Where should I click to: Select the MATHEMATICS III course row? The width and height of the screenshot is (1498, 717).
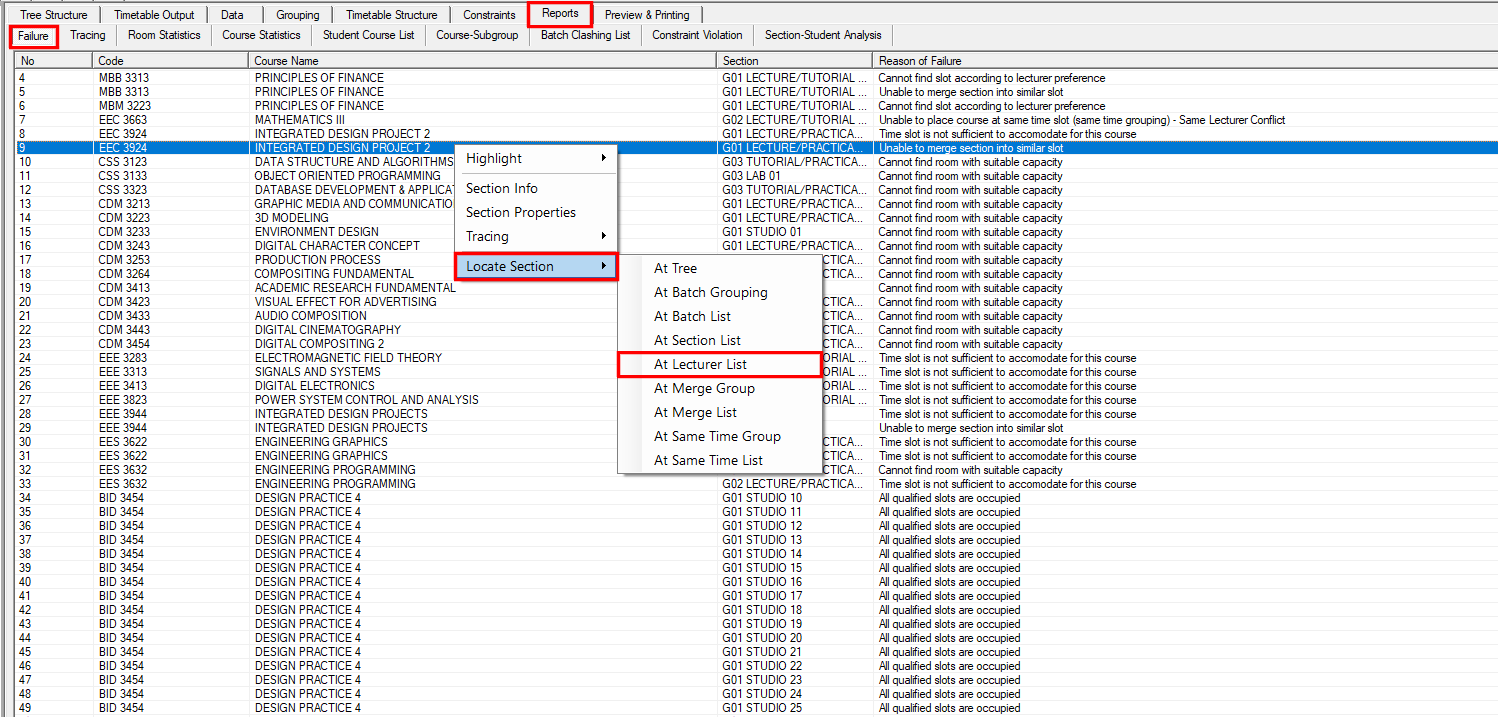click(x=756, y=120)
